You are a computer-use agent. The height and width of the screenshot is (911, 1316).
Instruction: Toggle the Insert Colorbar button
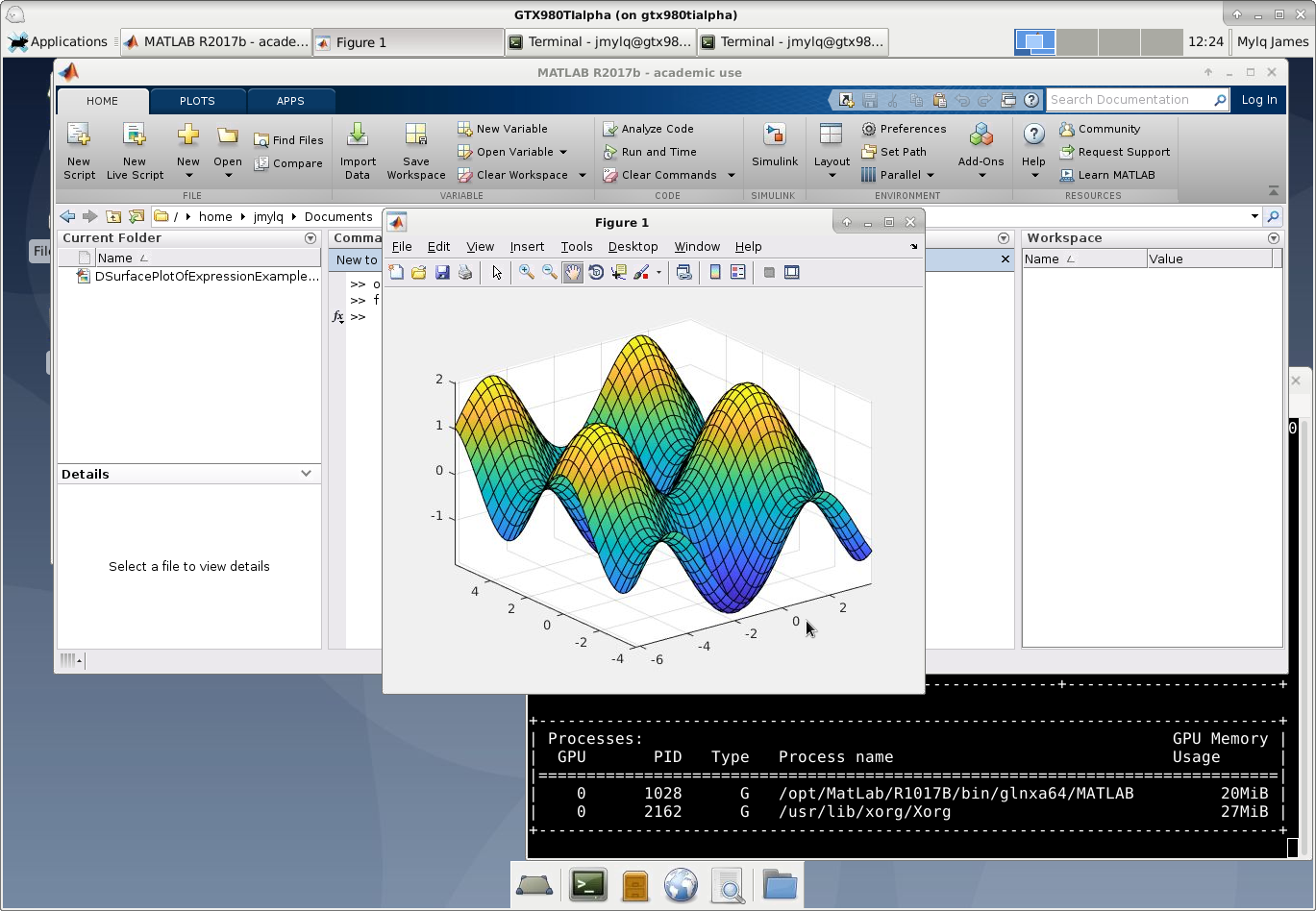[x=714, y=273]
